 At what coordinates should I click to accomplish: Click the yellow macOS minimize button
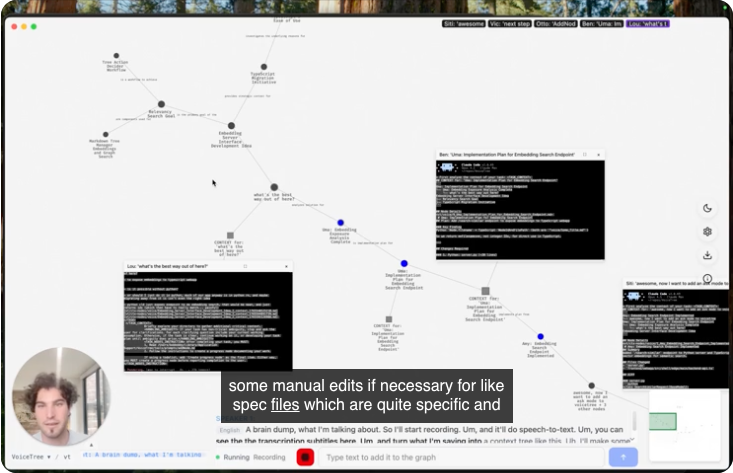click(24, 27)
